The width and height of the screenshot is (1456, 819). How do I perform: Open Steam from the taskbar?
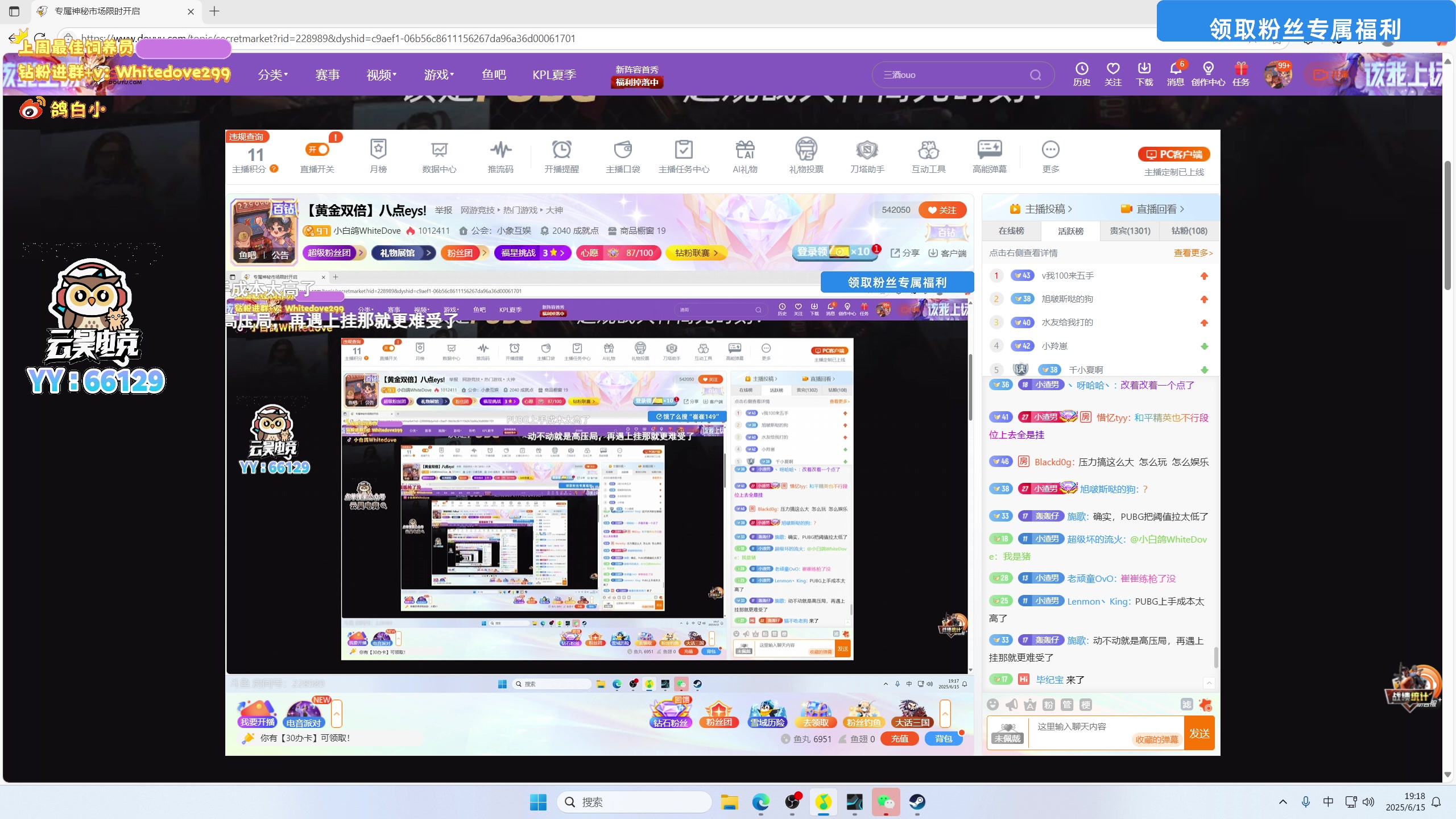pos(917,802)
